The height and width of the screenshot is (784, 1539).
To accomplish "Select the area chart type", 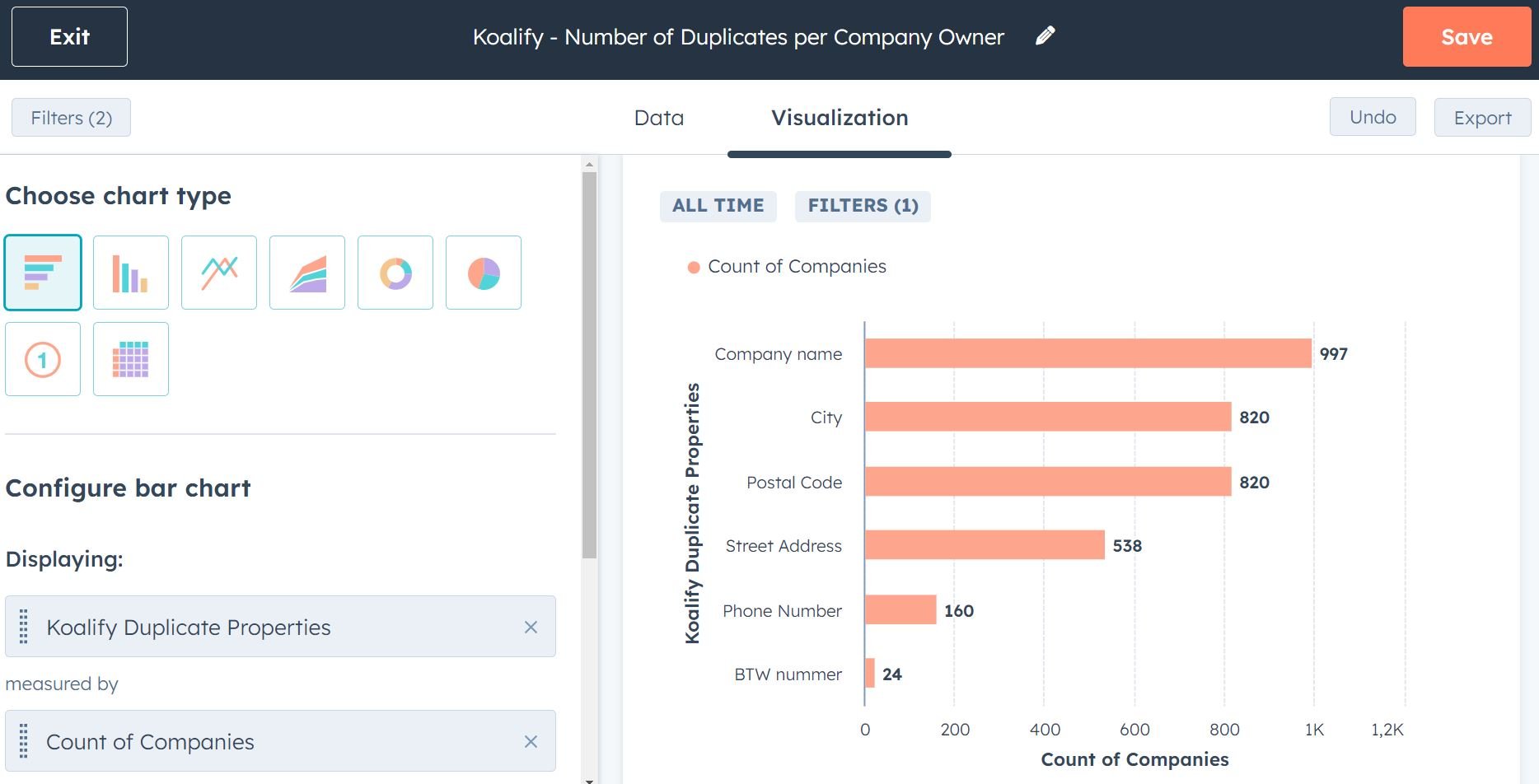I will [x=306, y=272].
